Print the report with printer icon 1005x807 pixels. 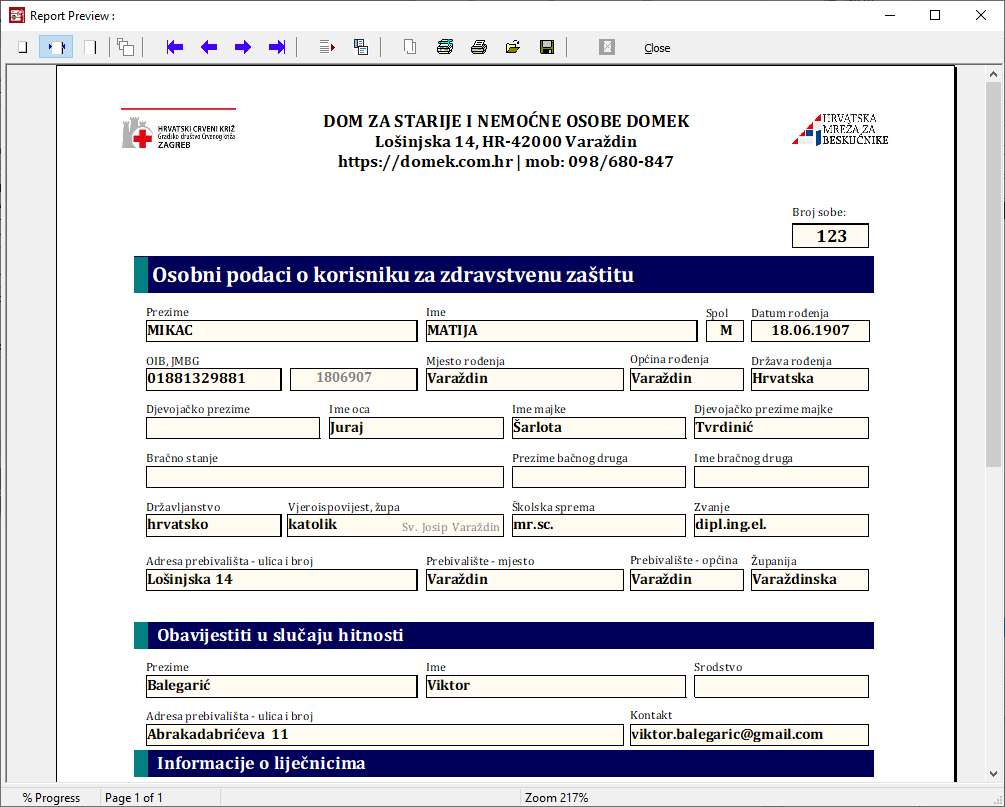click(x=479, y=47)
